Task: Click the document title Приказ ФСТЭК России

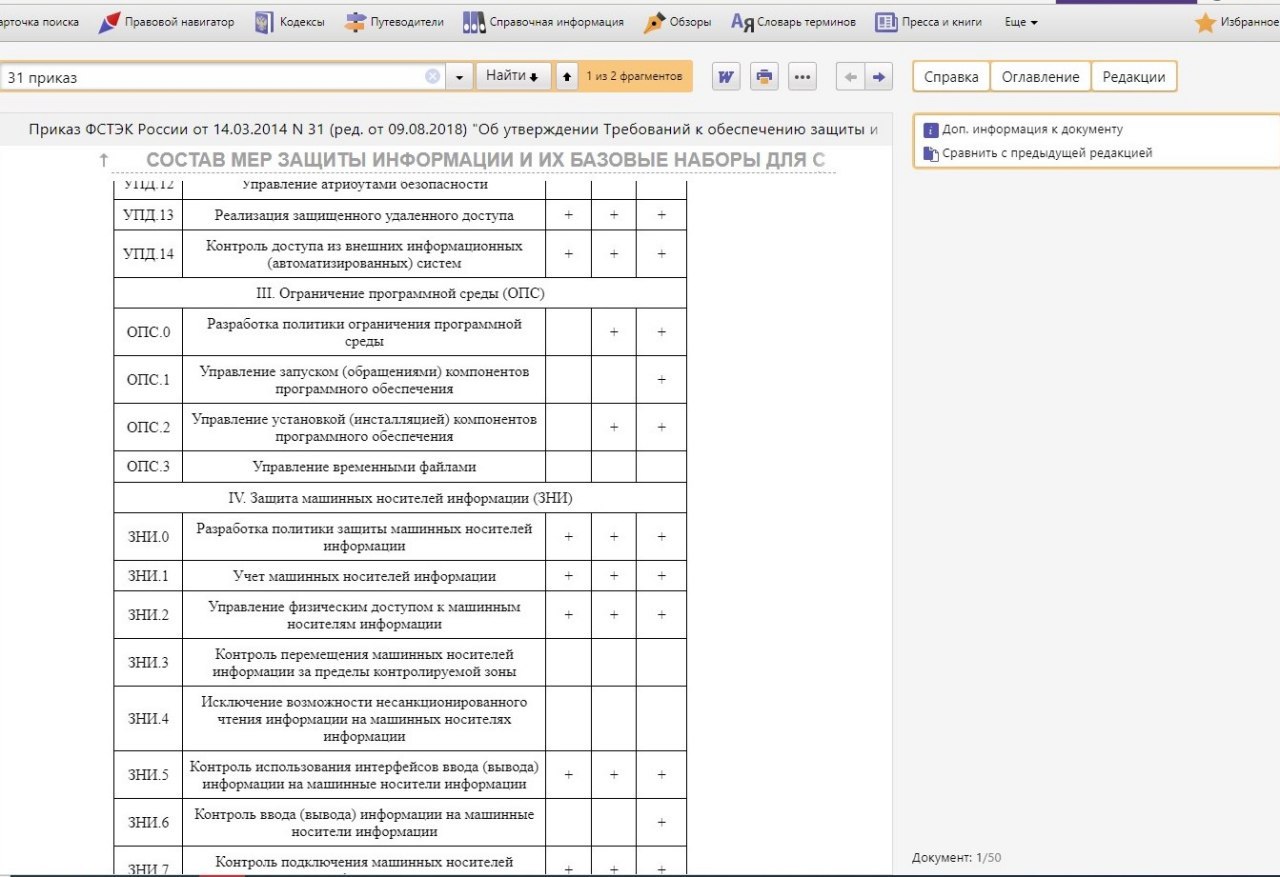Action: coord(453,129)
